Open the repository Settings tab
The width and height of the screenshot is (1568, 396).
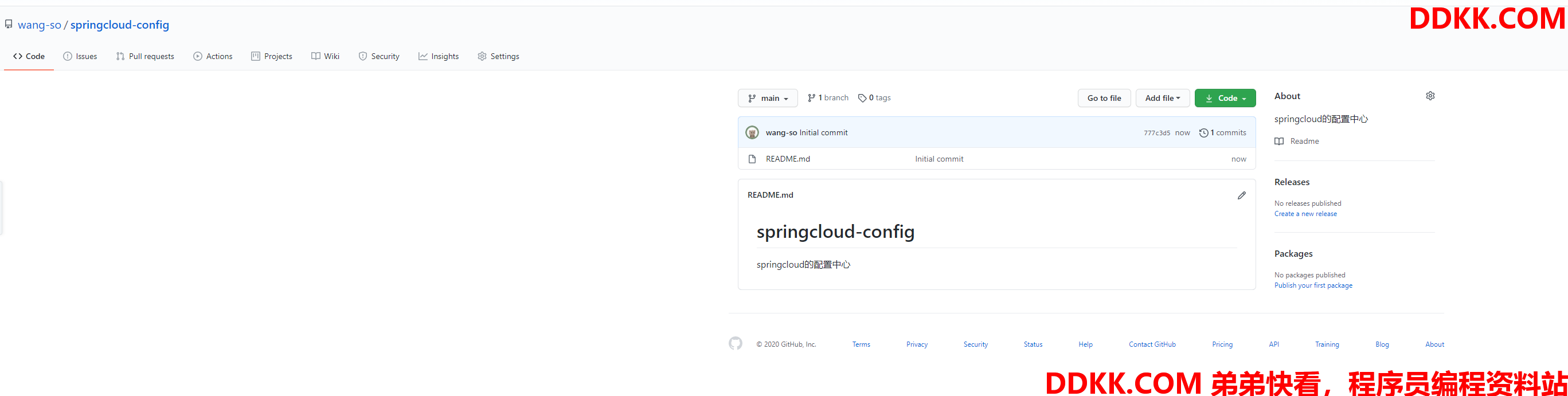[x=499, y=56]
